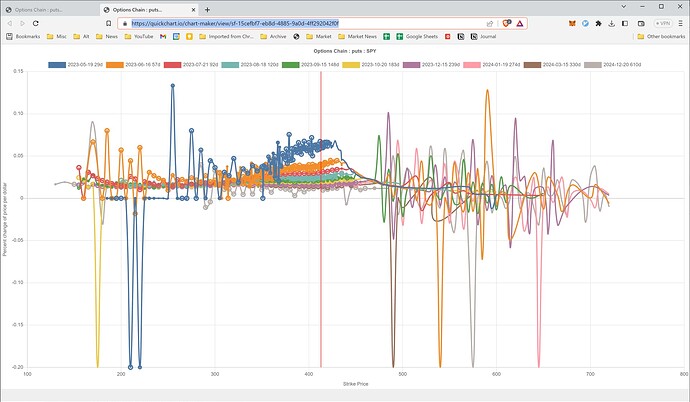Open the Gmail bookmark icon

pos(163,37)
